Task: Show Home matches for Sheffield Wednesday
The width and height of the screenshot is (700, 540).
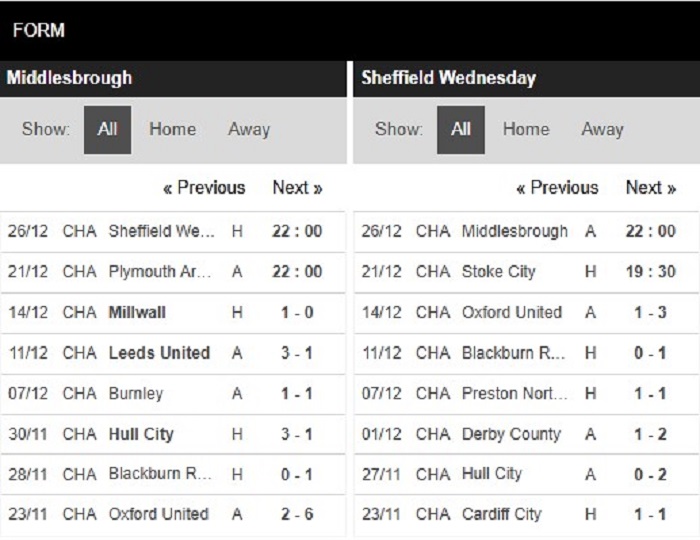Action: tap(526, 129)
